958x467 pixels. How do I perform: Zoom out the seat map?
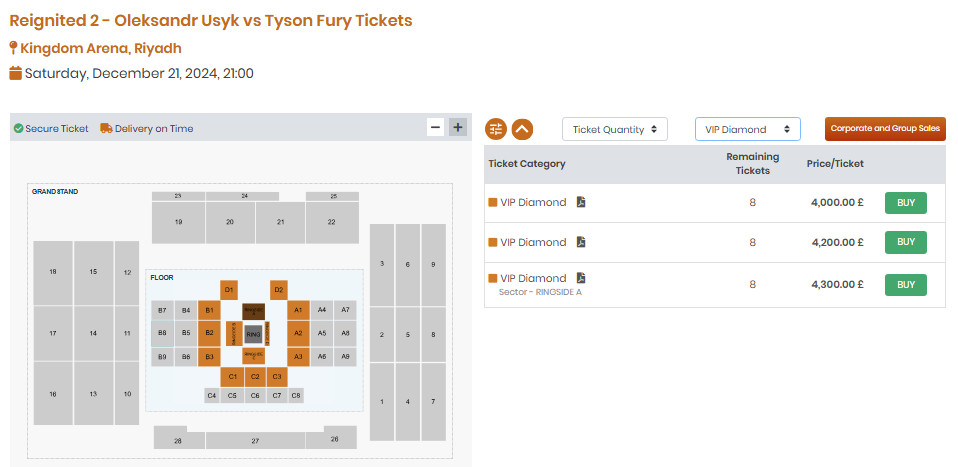[435, 127]
